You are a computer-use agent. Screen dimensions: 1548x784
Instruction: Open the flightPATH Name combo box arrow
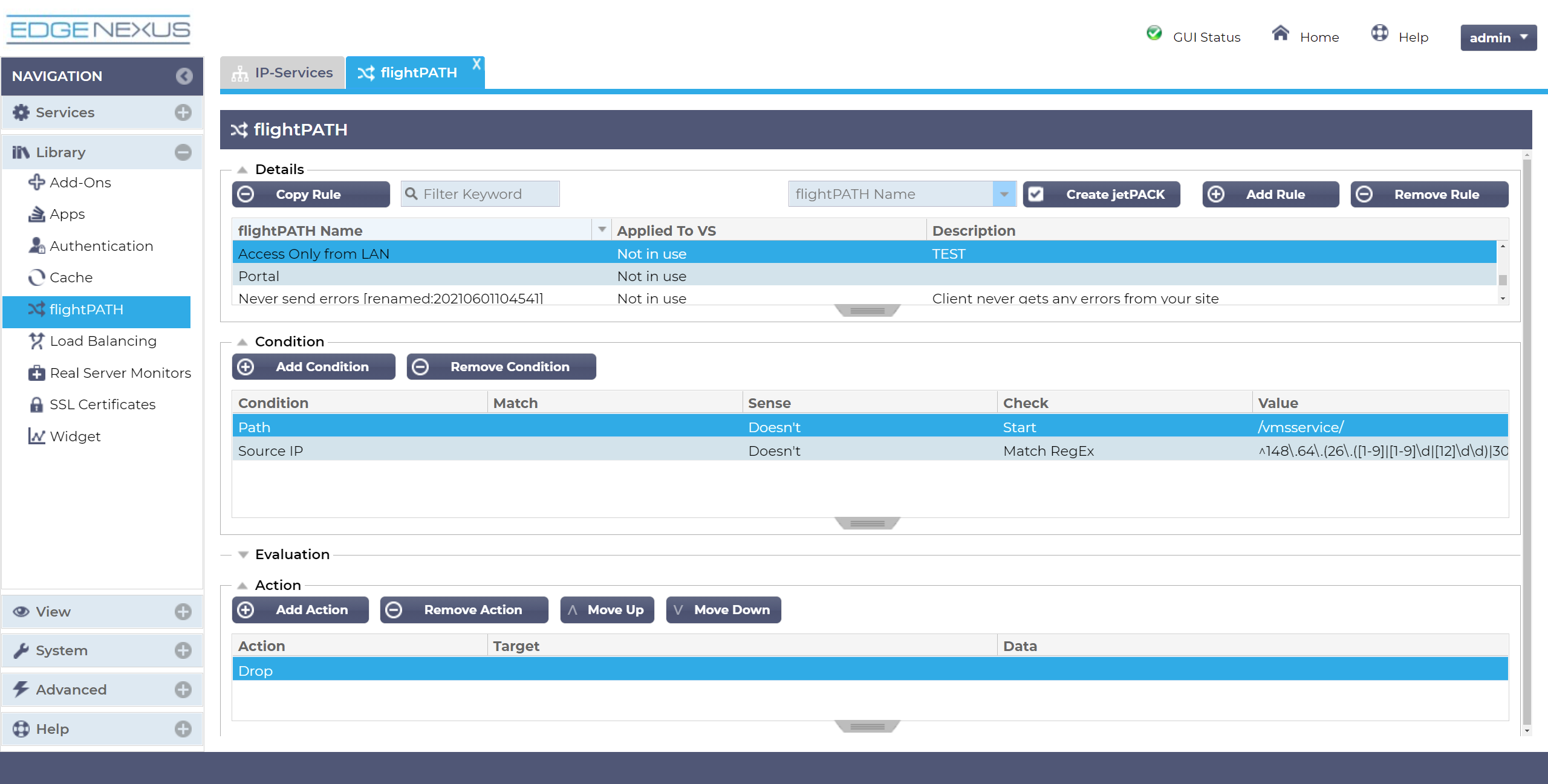coord(1004,194)
